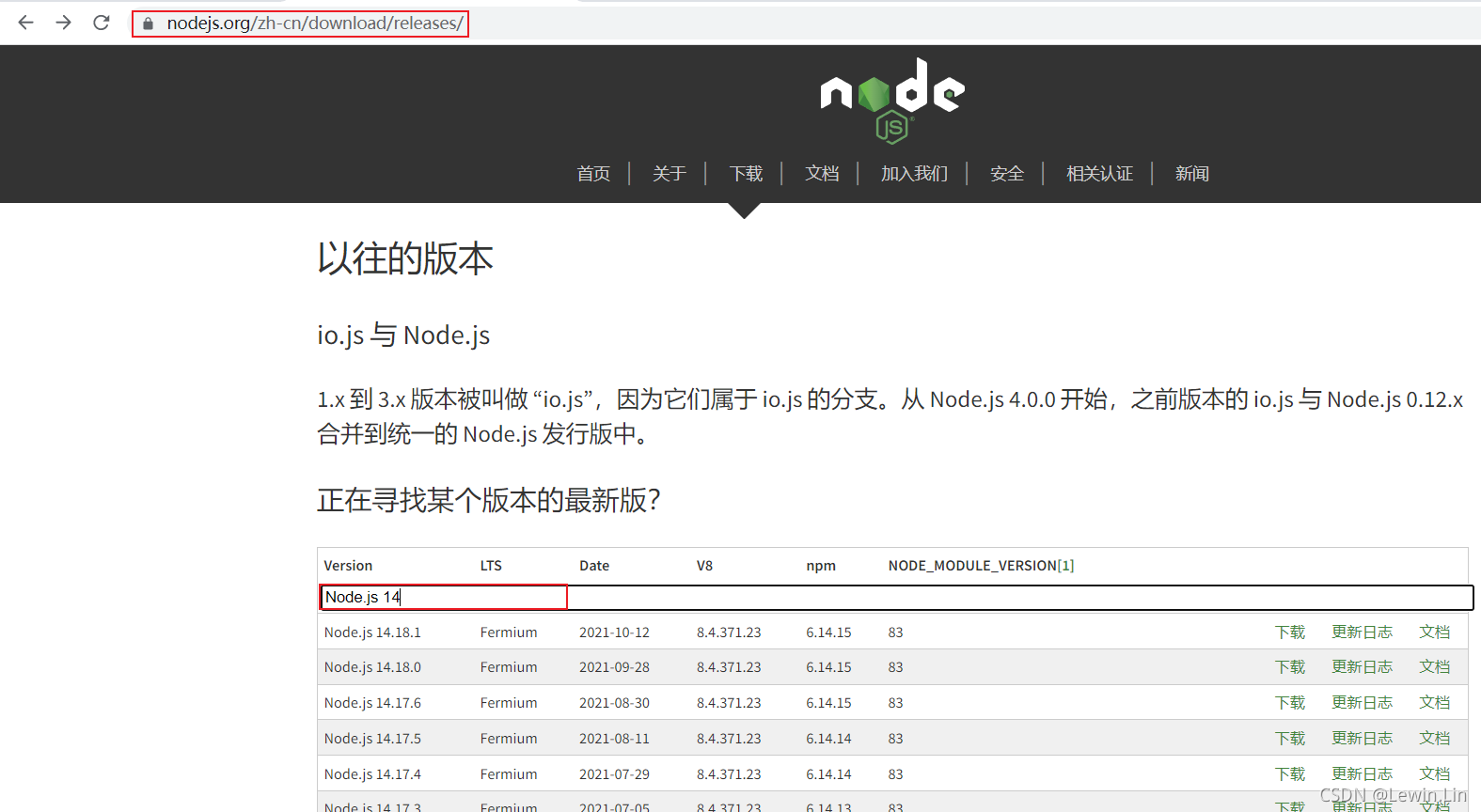Click the Version column header
This screenshot has width=1481, height=812.
click(x=348, y=566)
